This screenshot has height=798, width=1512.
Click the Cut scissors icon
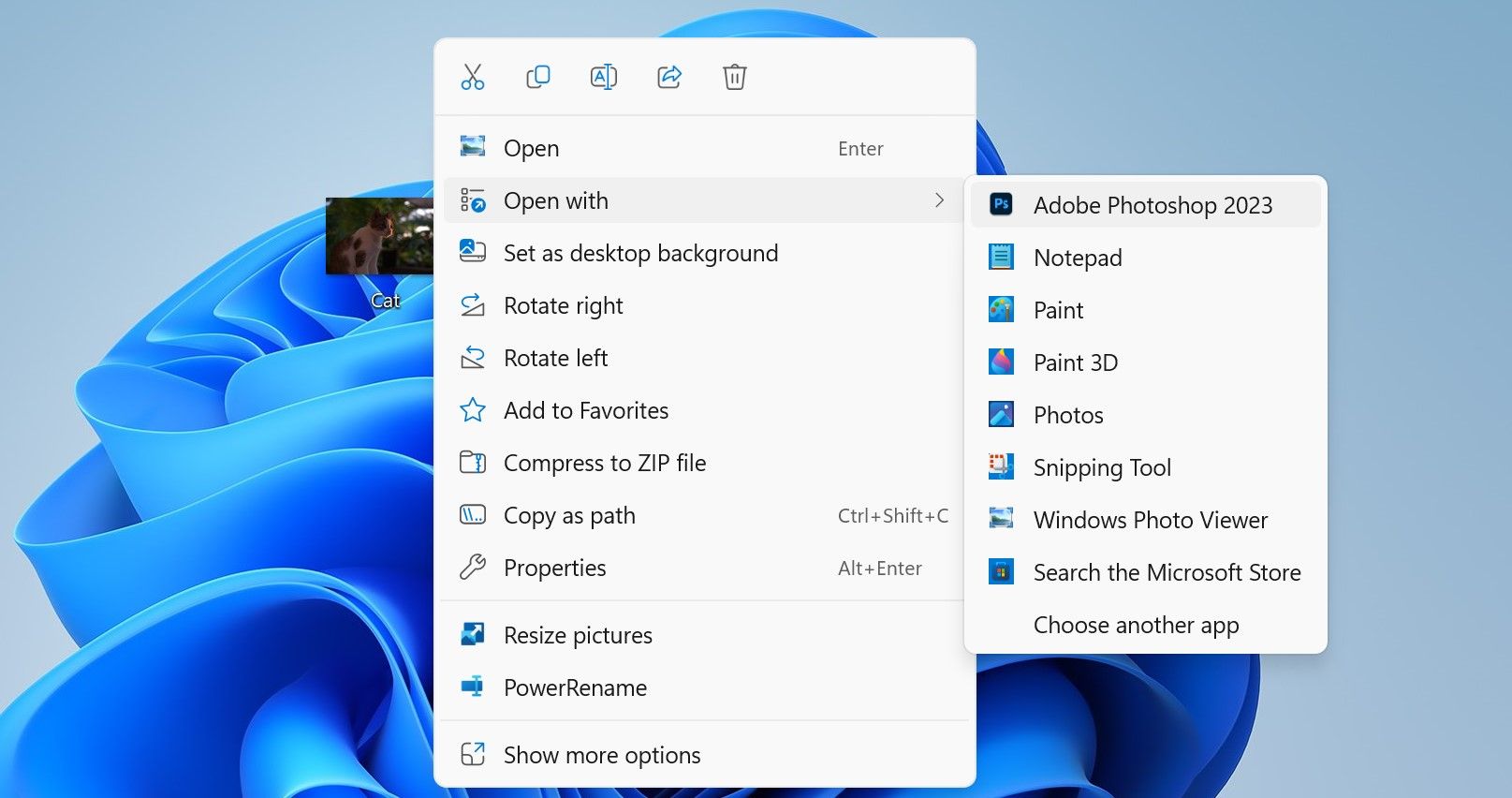[473, 77]
